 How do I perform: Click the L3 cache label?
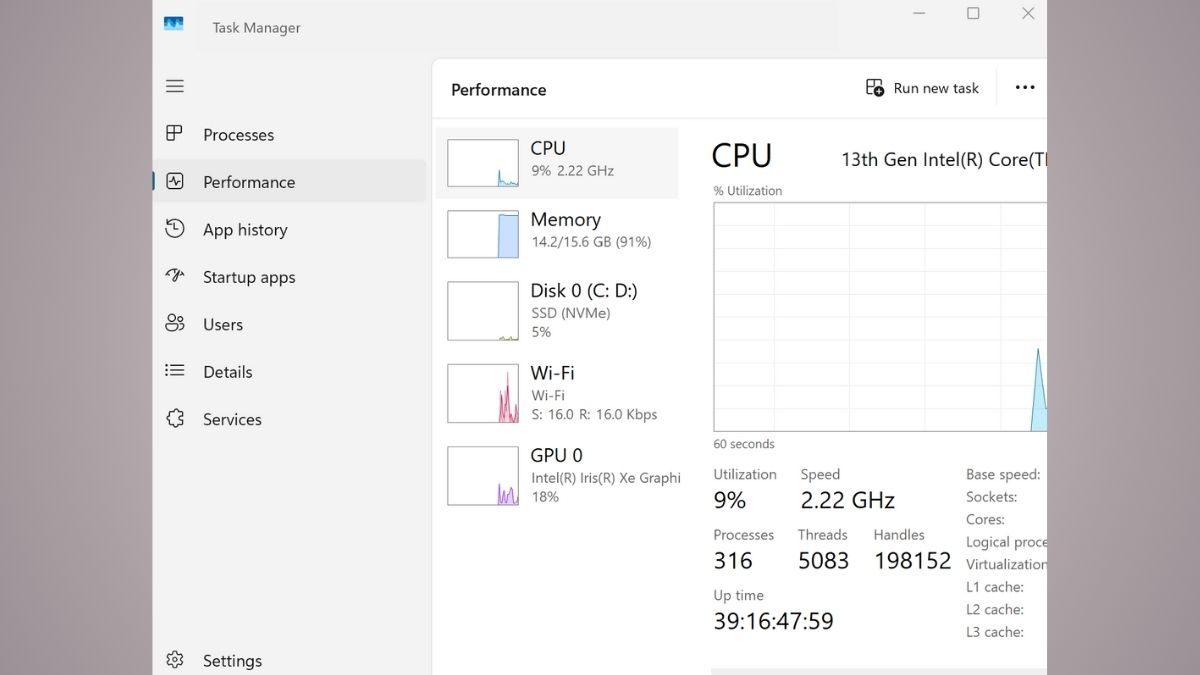[994, 632]
